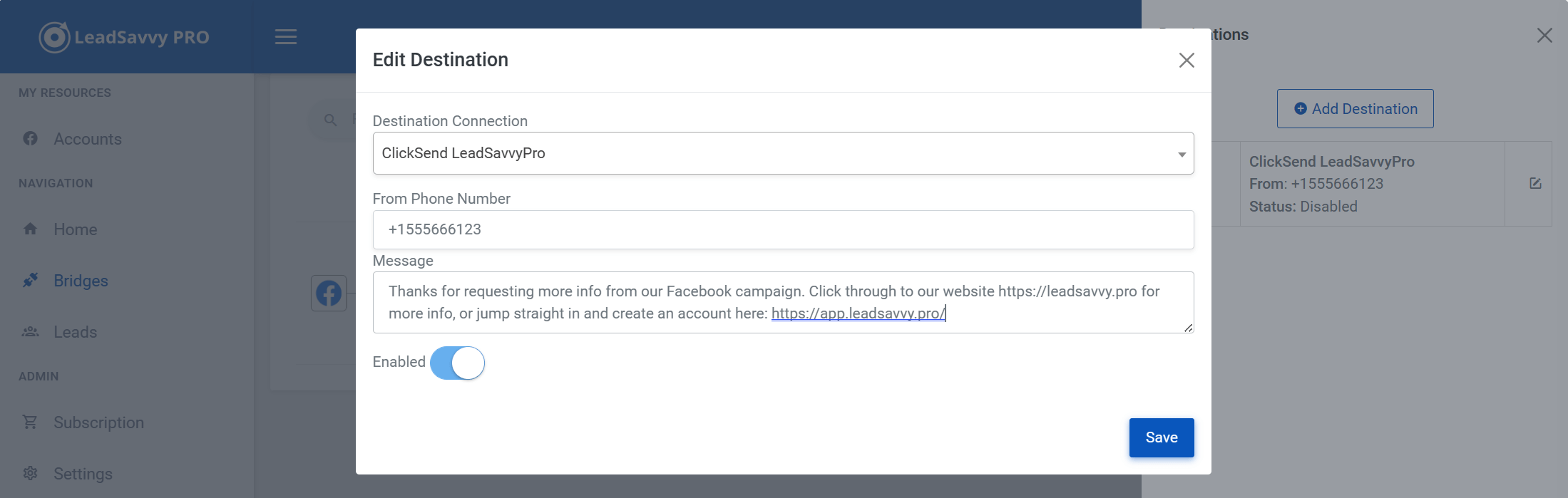1568x498 pixels.
Task: Click the Message field label
Action: (403, 261)
